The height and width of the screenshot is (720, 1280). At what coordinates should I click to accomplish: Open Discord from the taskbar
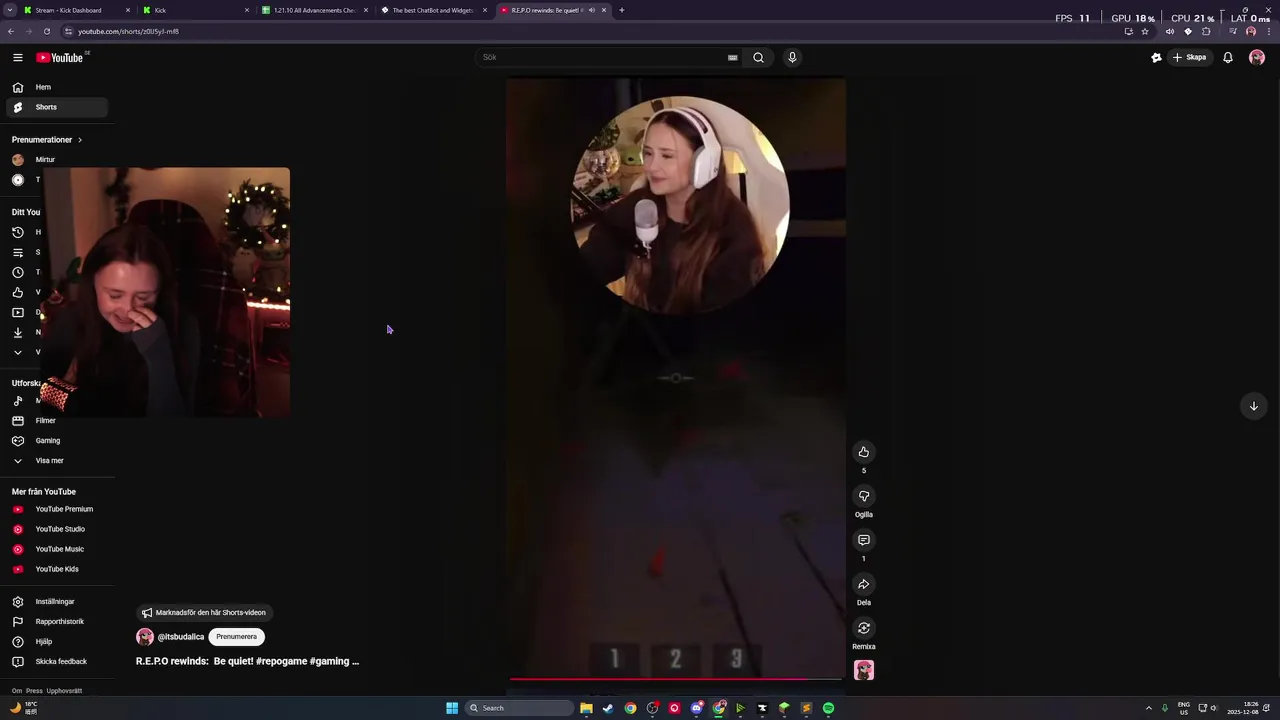[696, 708]
